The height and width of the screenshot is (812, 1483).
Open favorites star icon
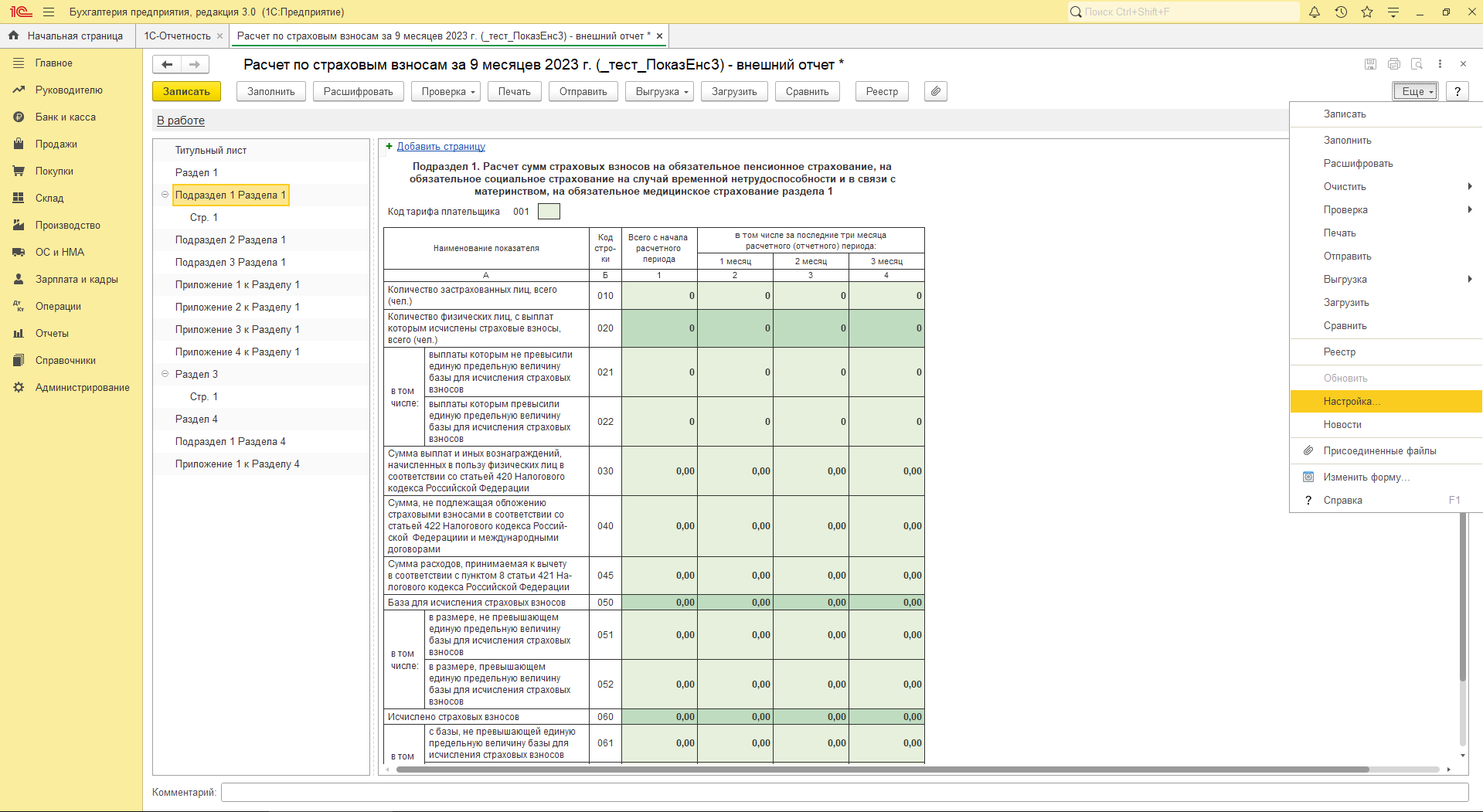(x=1367, y=12)
